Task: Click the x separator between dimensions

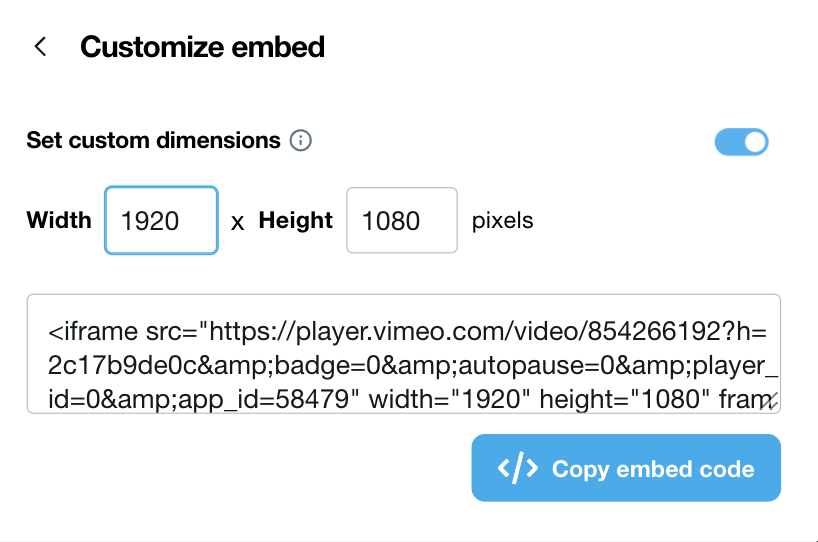Action: 238,222
